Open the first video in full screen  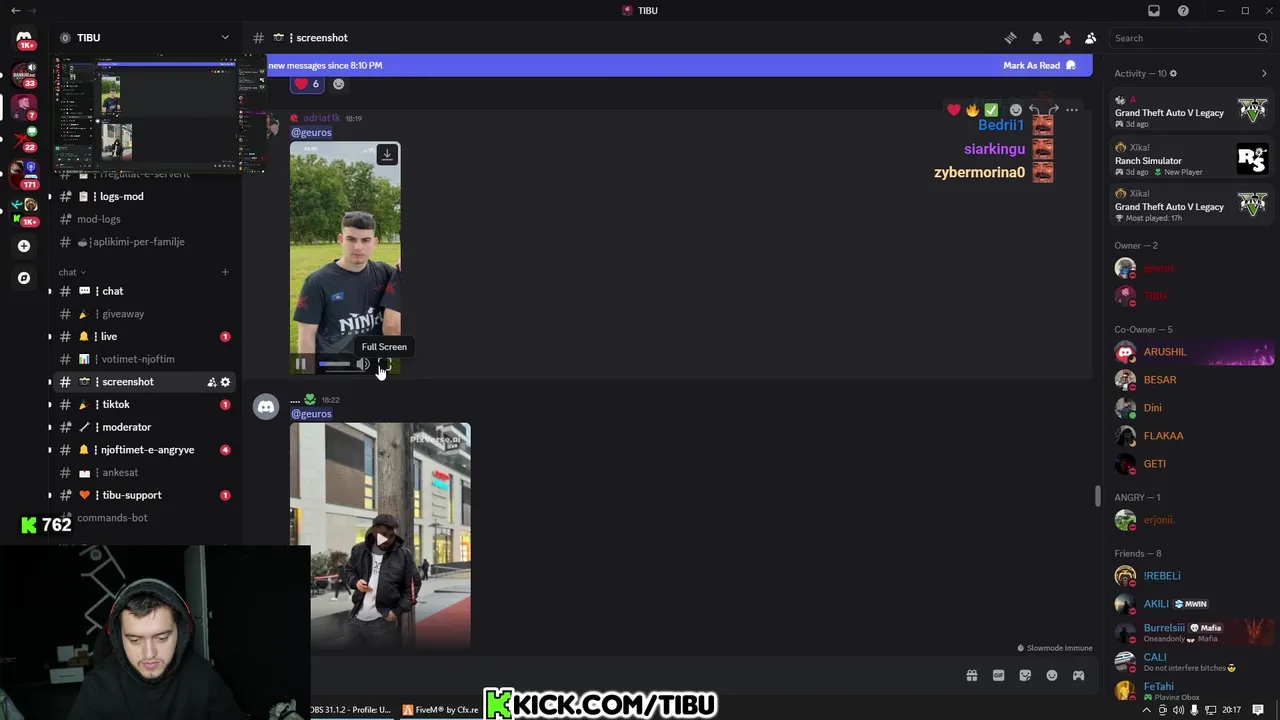[x=385, y=364]
